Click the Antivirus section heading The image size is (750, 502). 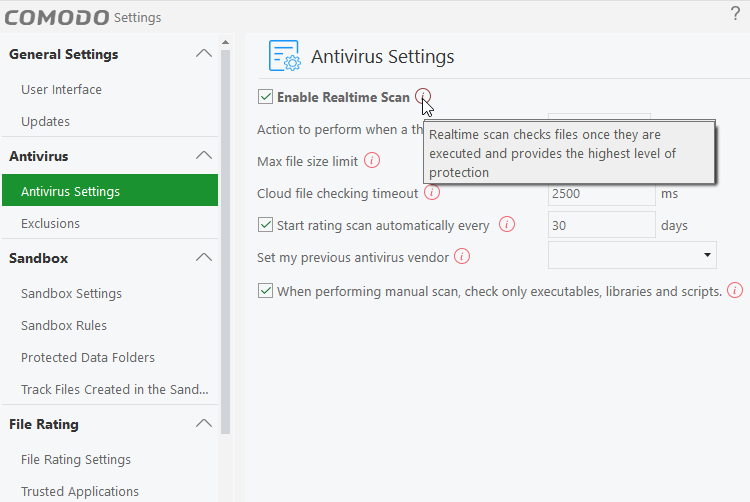pos(39,156)
